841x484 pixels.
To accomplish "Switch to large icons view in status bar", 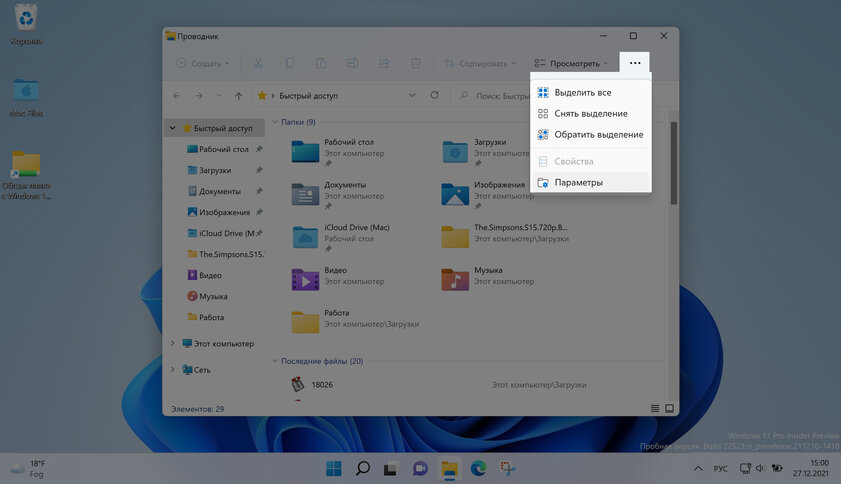I will pos(669,408).
